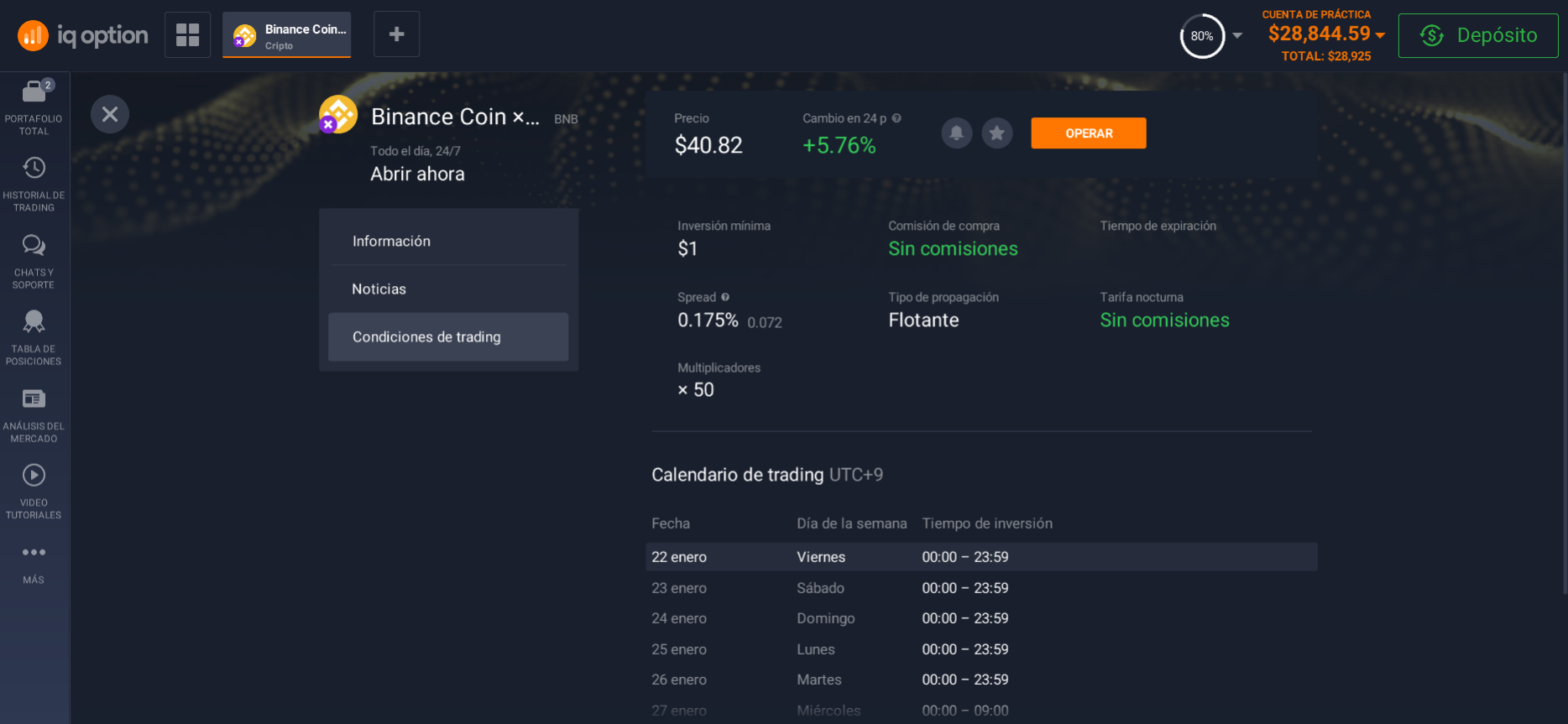The width and height of the screenshot is (1568, 724).
Task: Select Condiciones de trading tab
Action: click(448, 337)
